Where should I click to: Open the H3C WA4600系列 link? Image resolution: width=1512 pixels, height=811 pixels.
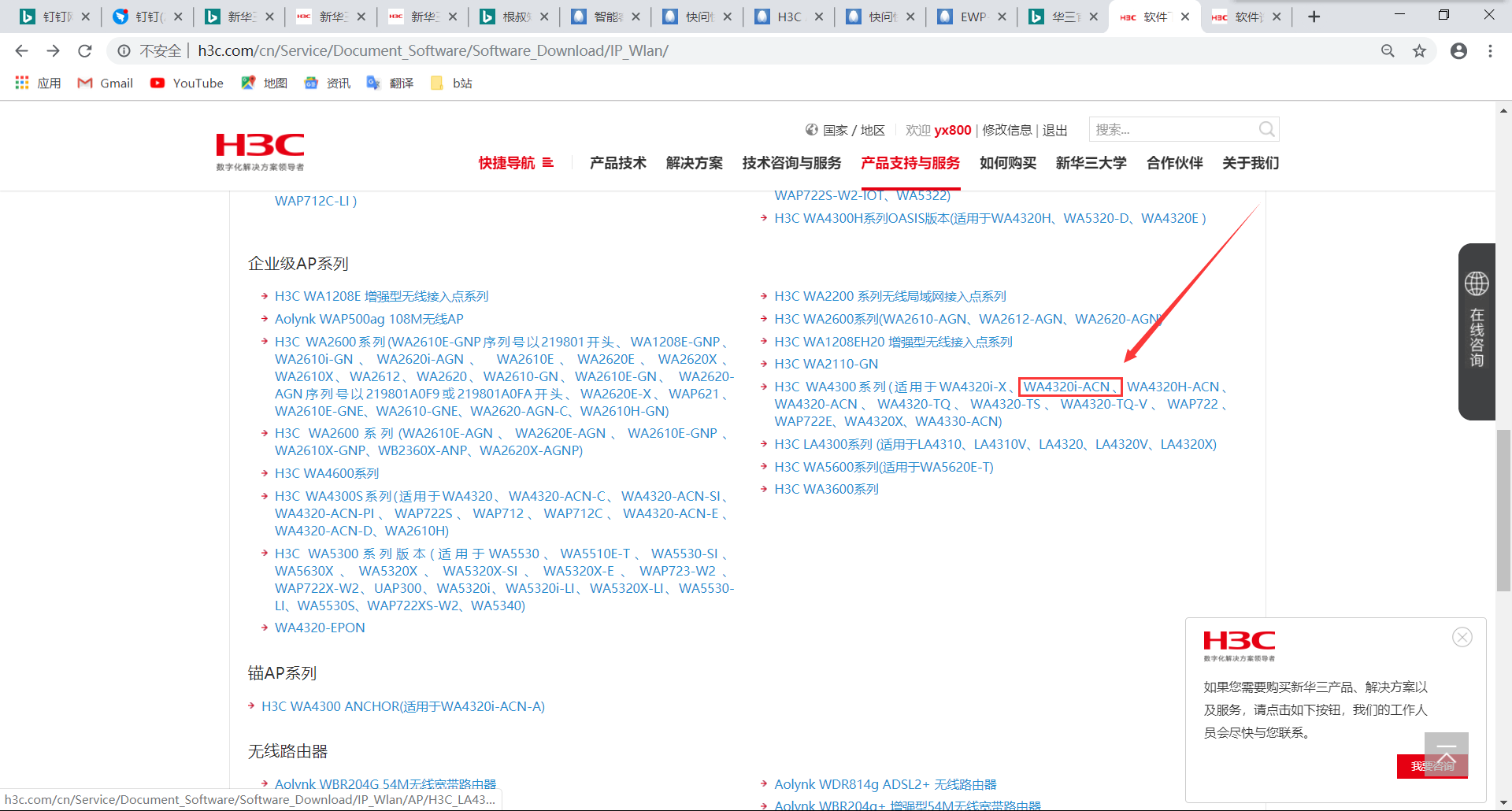(327, 473)
